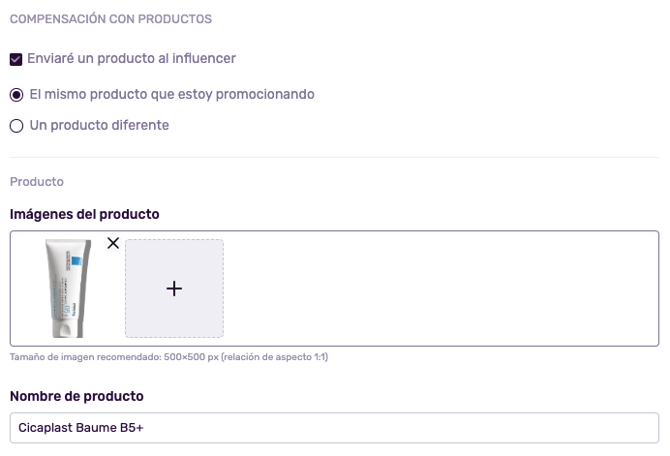670x456 pixels.
Task: Select the El mismo producto radio button
Action: coord(16,95)
